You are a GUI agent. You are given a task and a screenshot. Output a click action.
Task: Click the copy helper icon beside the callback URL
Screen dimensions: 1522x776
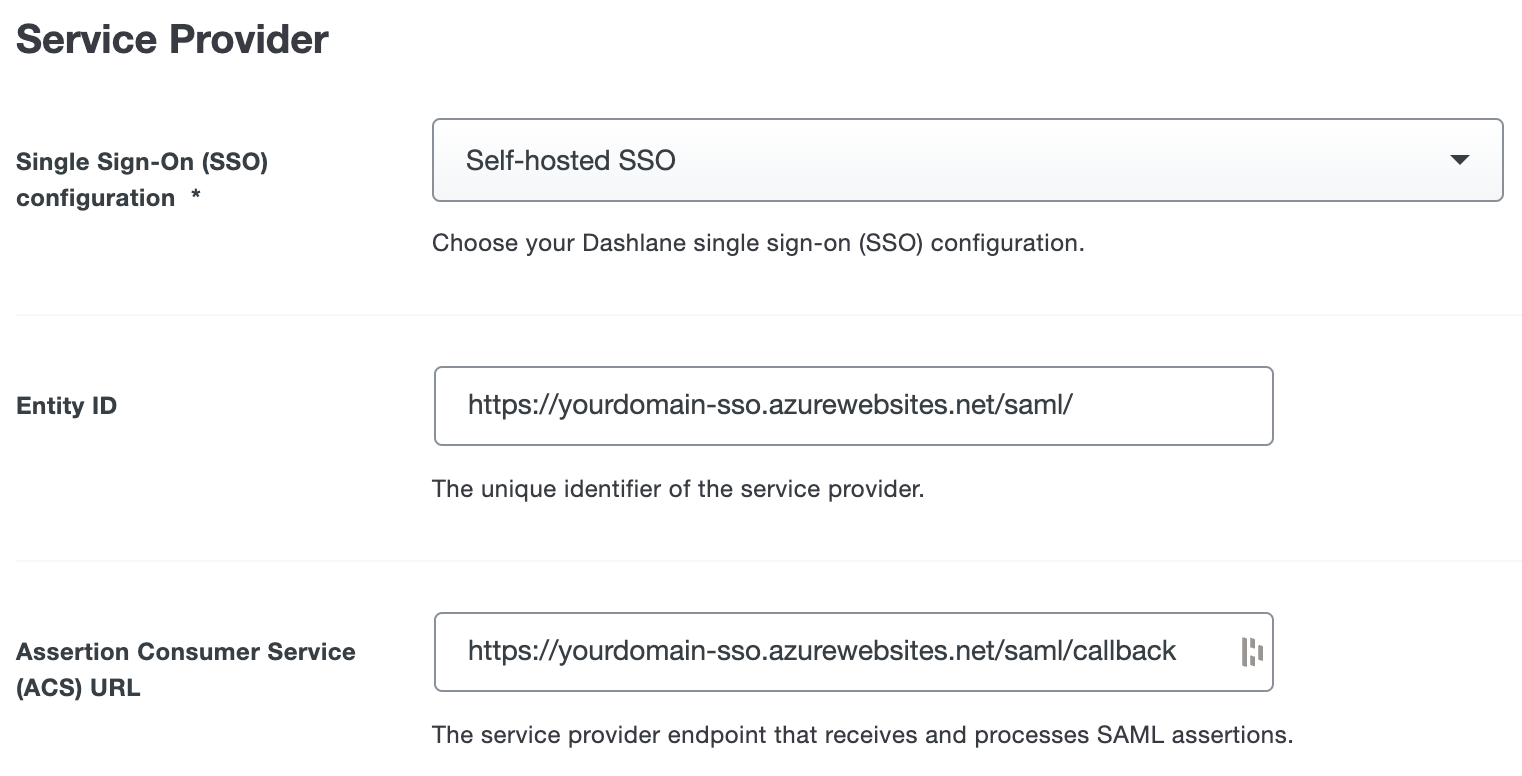(1253, 651)
